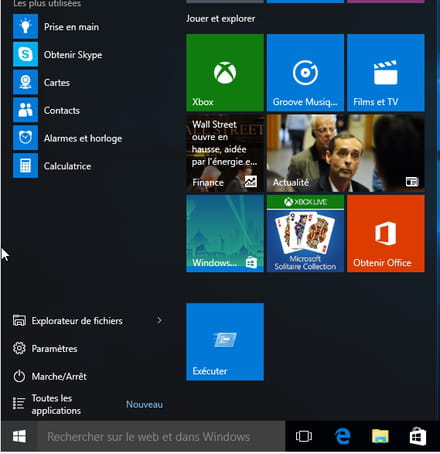The image size is (440, 454).
Task: Click the Obtenir Office tile
Action: [x=386, y=234]
